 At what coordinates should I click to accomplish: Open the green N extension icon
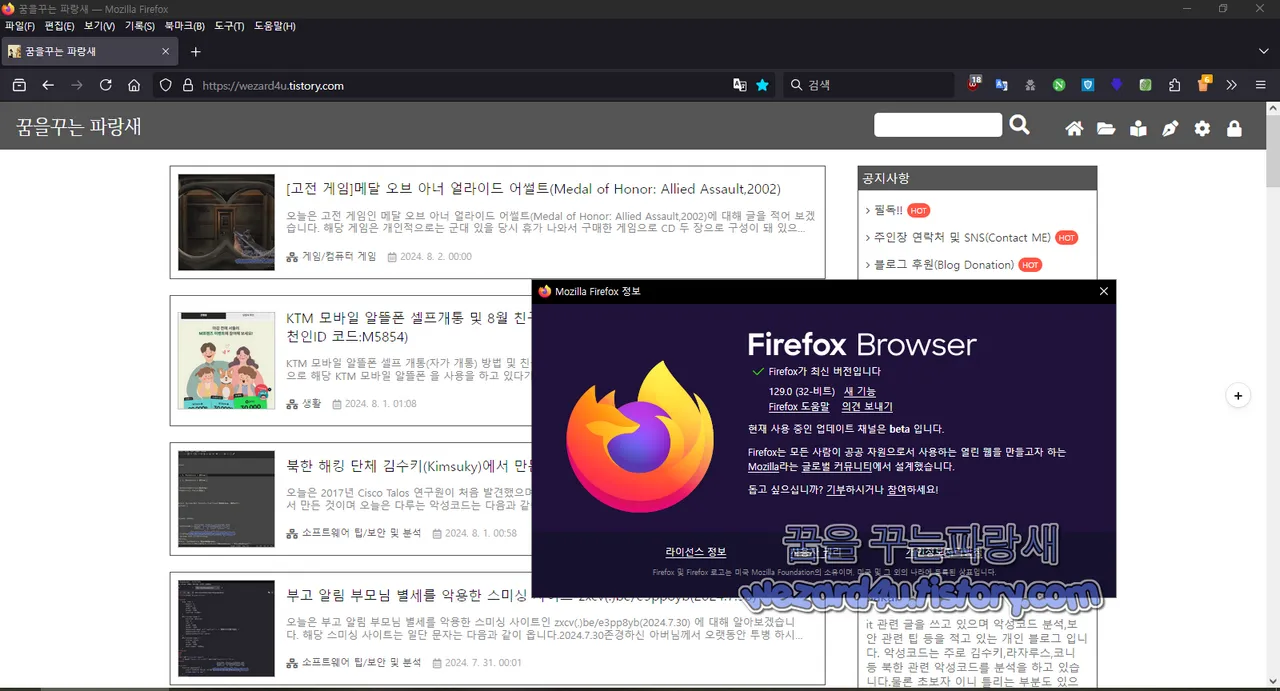coord(1058,85)
